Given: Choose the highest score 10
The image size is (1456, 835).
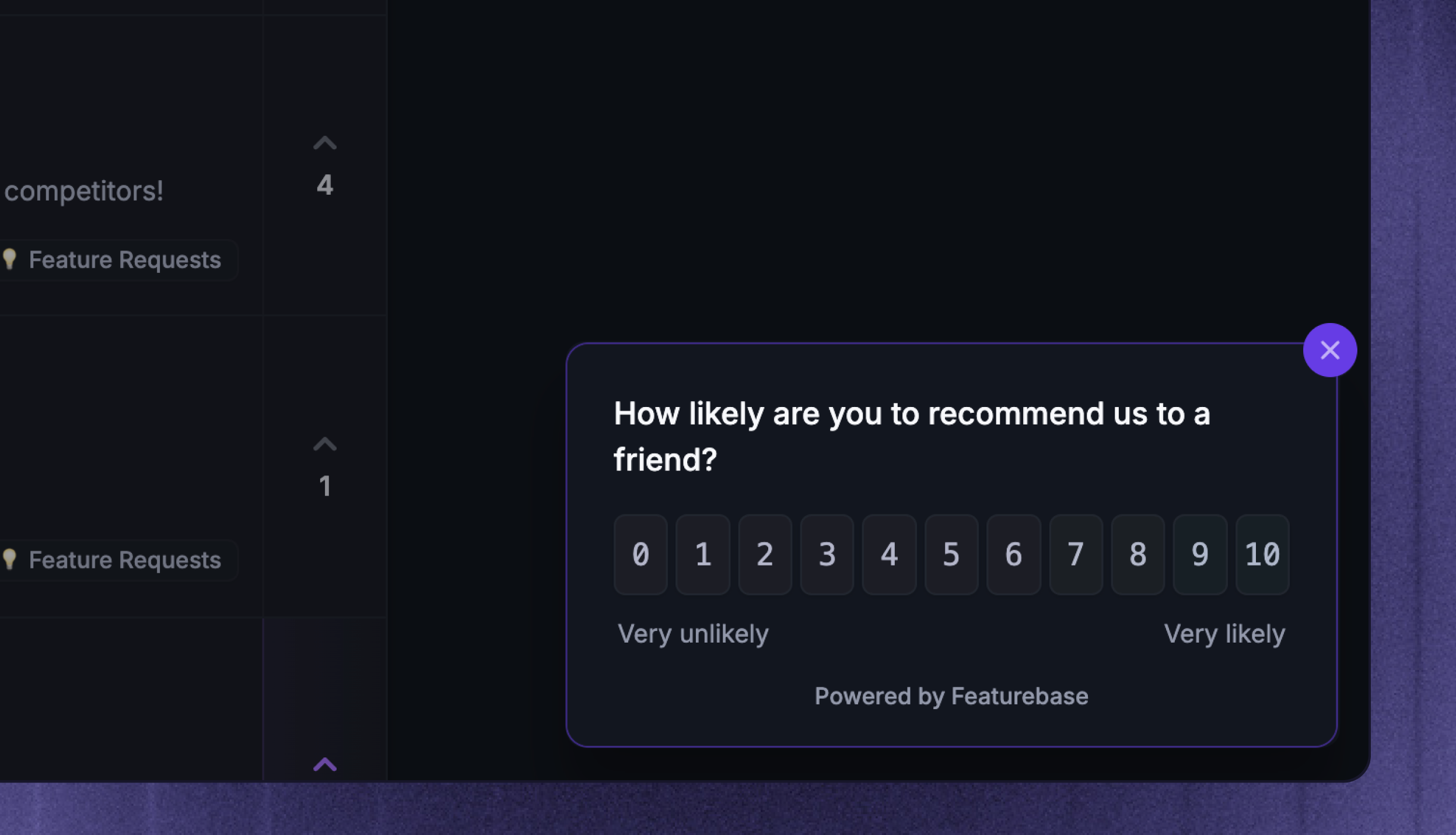Looking at the screenshot, I should coord(1262,554).
